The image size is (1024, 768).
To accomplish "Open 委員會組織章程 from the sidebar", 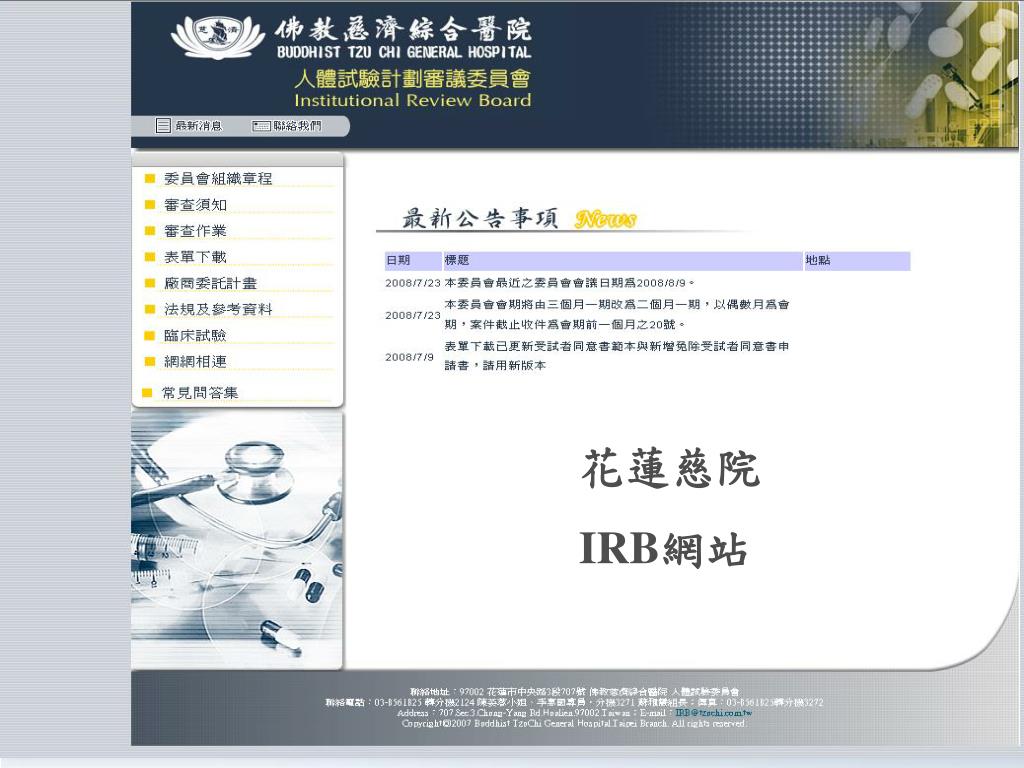I will click(x=217, y=178).
